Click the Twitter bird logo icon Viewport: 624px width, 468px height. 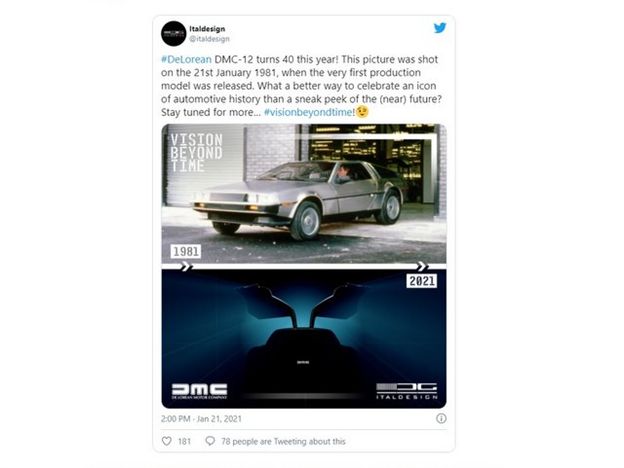440,28
